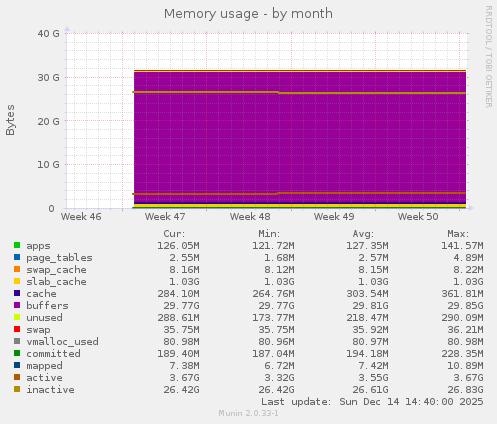The height and width of the screenshot is (424, 497).
Task: Click the blue page_tables legend swatch
Action: (17, 257)
